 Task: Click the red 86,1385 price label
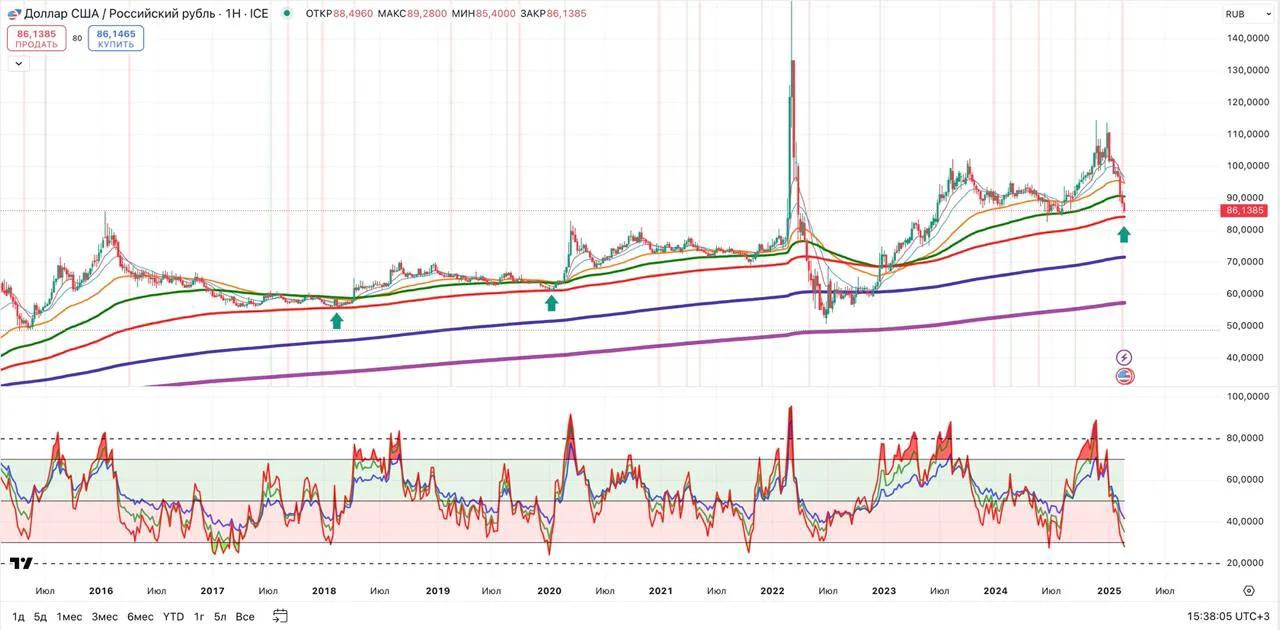tap(1245, 211)
